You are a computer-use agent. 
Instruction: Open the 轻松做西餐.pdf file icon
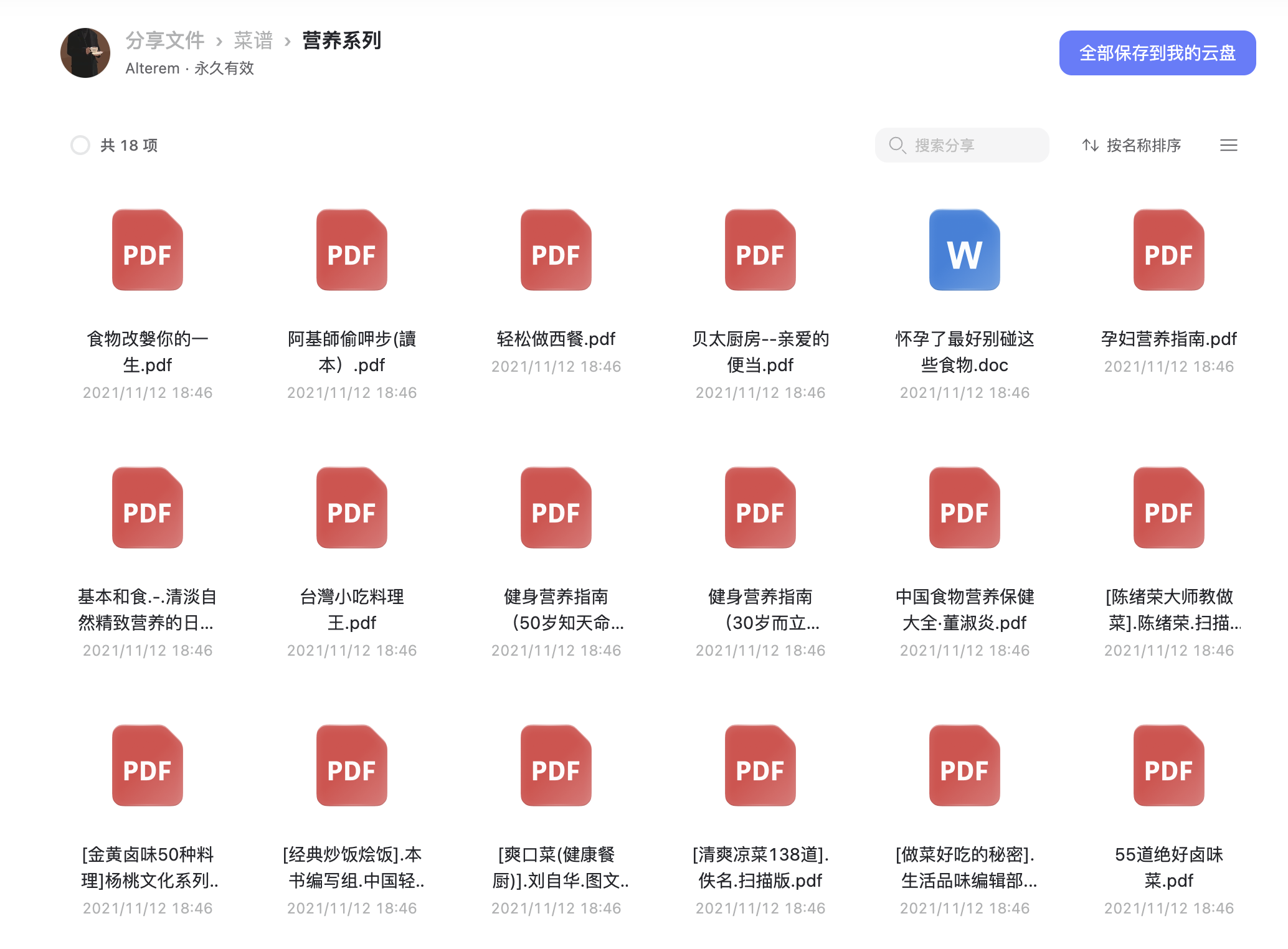coord(556,250)
